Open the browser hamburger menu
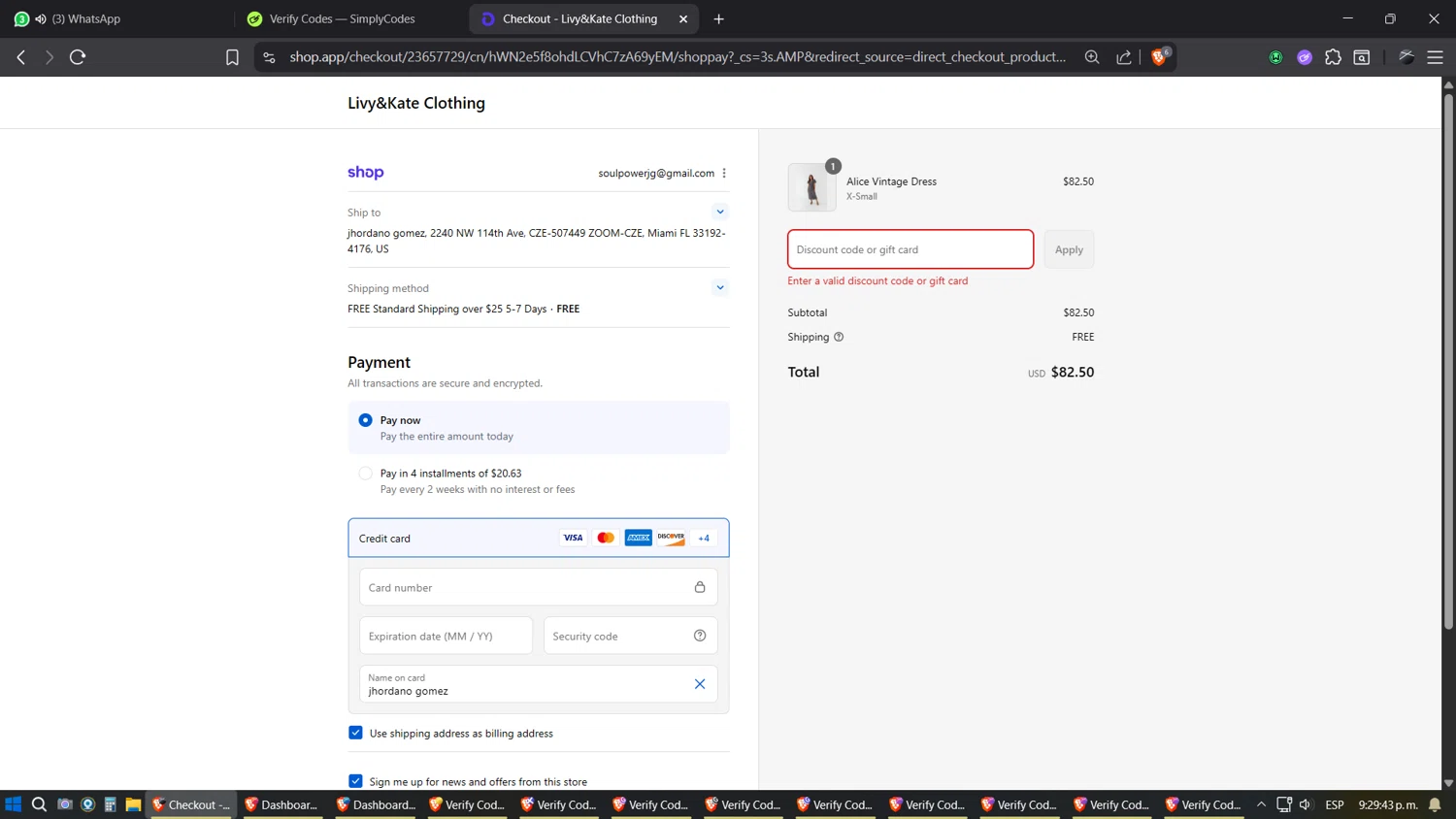This screenshot has width=1456, height=819. coord(1435,57)
